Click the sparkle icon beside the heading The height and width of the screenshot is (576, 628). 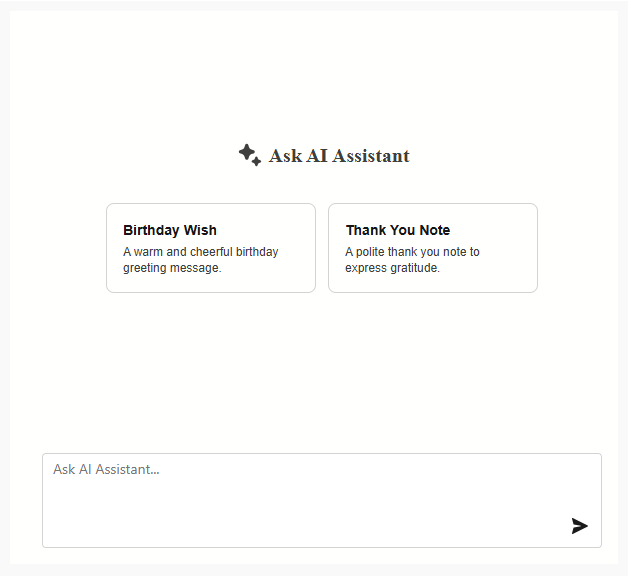click(x=249, y=154)
